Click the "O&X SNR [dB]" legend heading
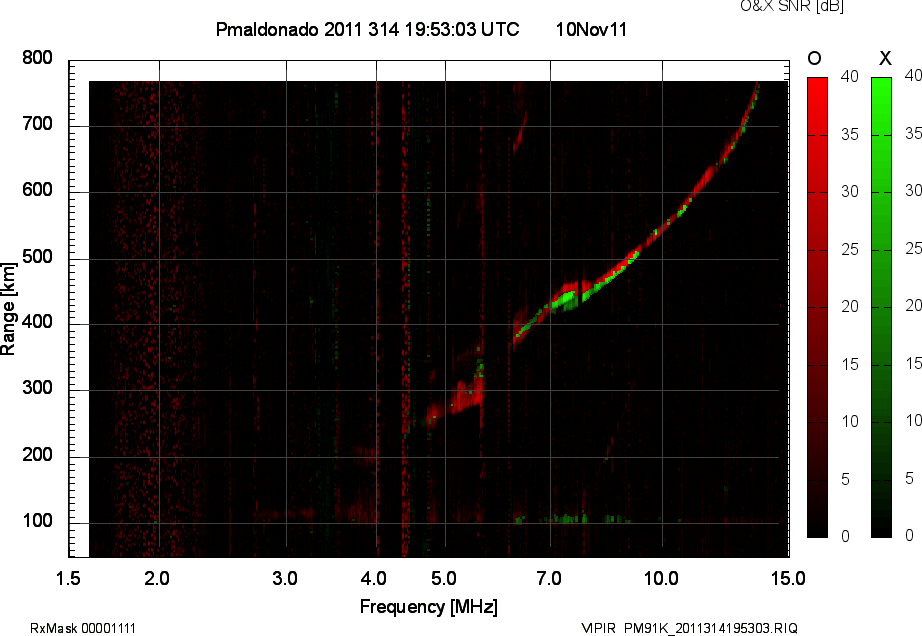 click(791, 6)
